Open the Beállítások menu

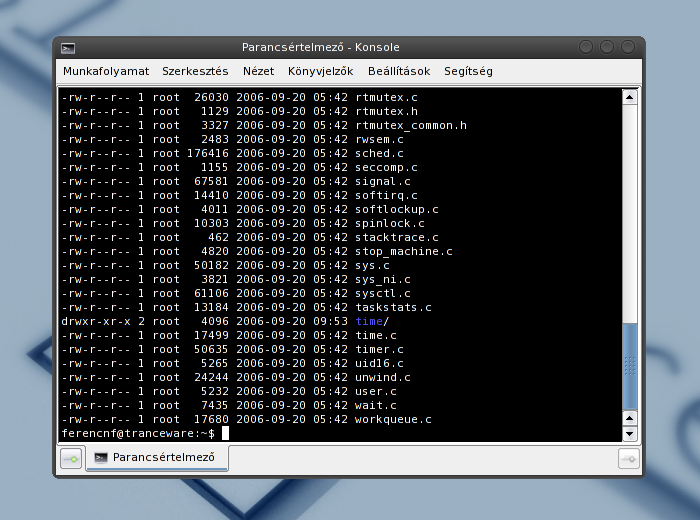(399, 71)
